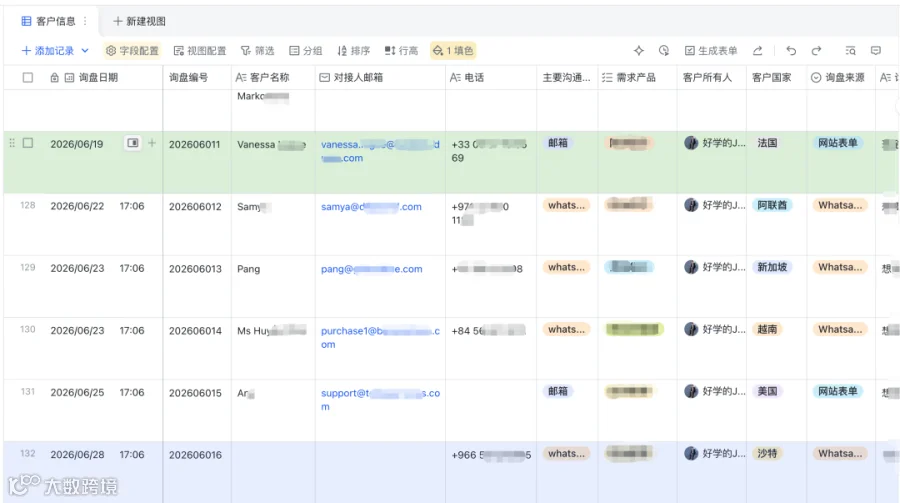Viewport: 900px width, 503px height.
Task: Select 网站表单 source tag in row 202606011
Action: click(837, 143)
